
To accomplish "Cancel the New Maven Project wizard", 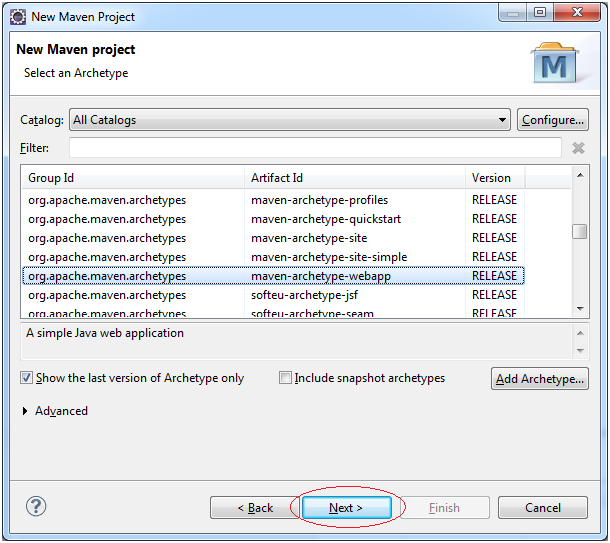I will [543, 507].
